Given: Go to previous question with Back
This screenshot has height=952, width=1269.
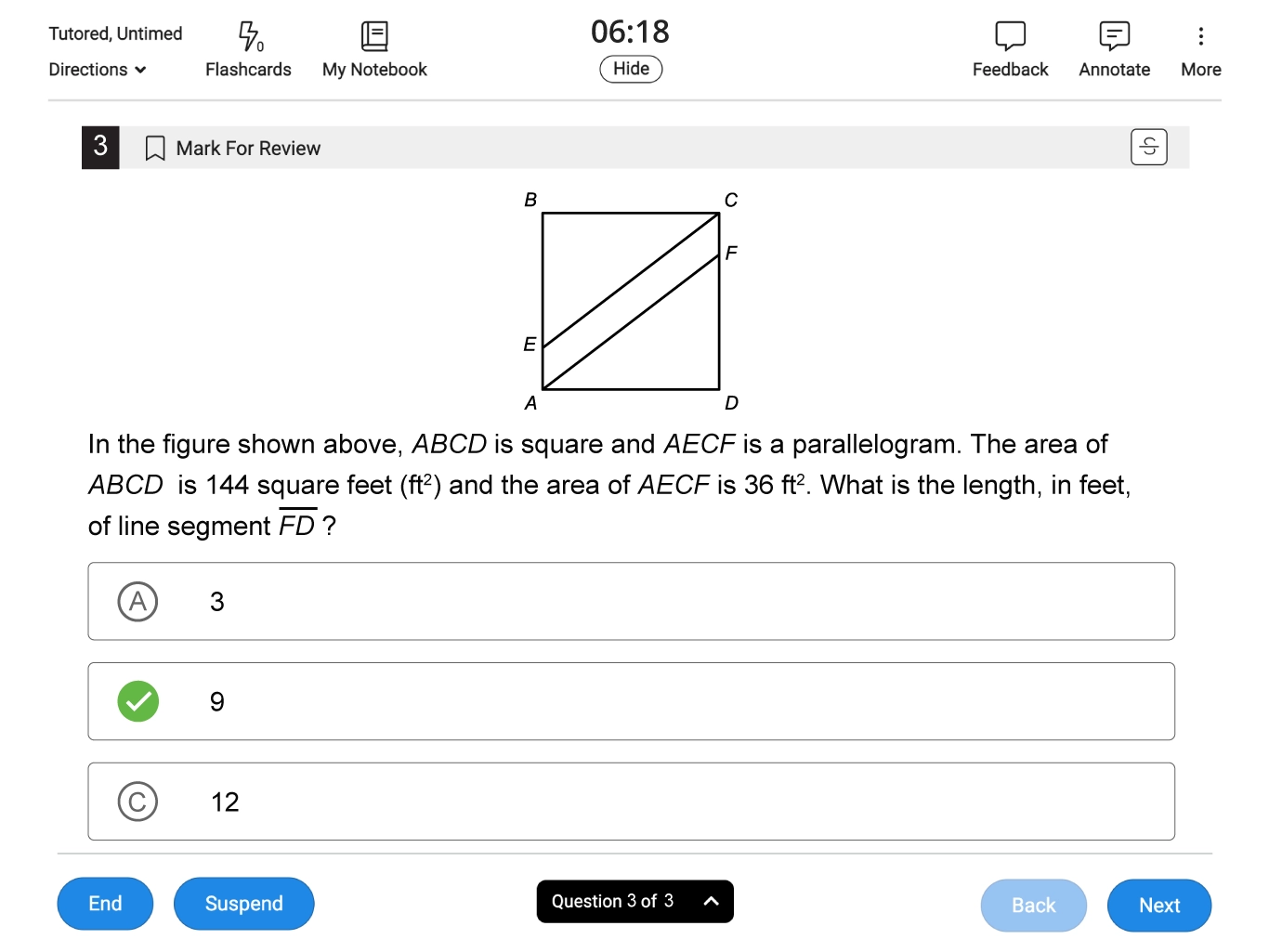Looking at the screenshot, I should point(1033,905).
